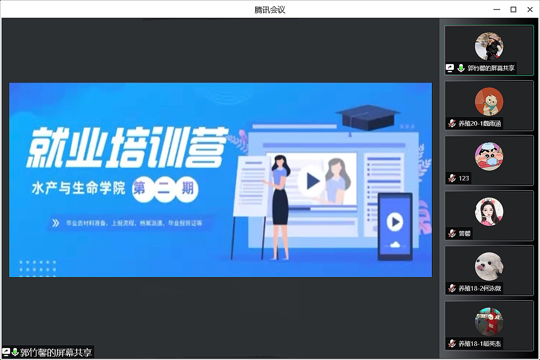Click the play button on the phone illustration
The image size is (540, 360).
(x=395, y=222)
